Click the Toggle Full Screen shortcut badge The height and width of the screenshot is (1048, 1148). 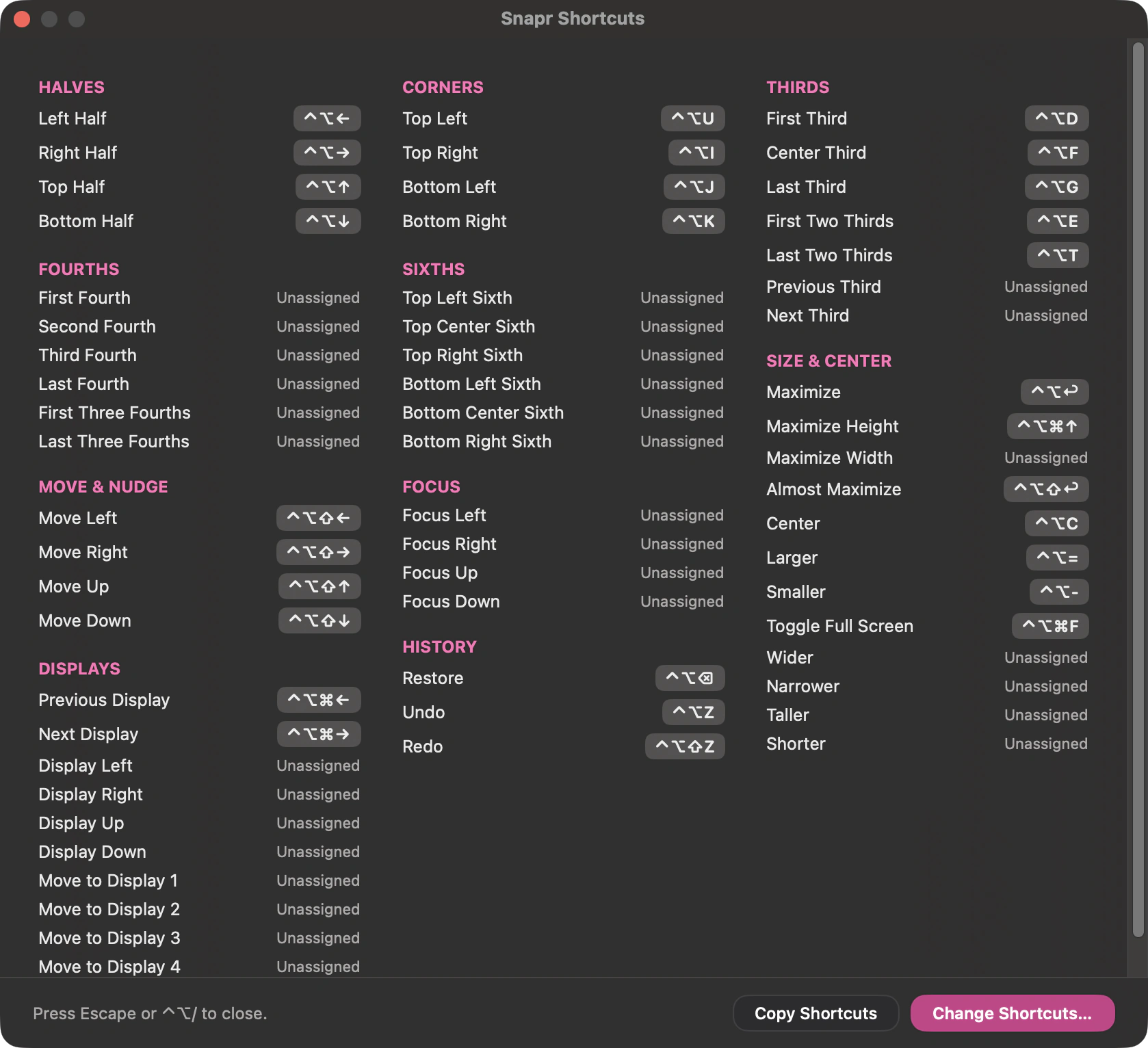[1050, 626]
